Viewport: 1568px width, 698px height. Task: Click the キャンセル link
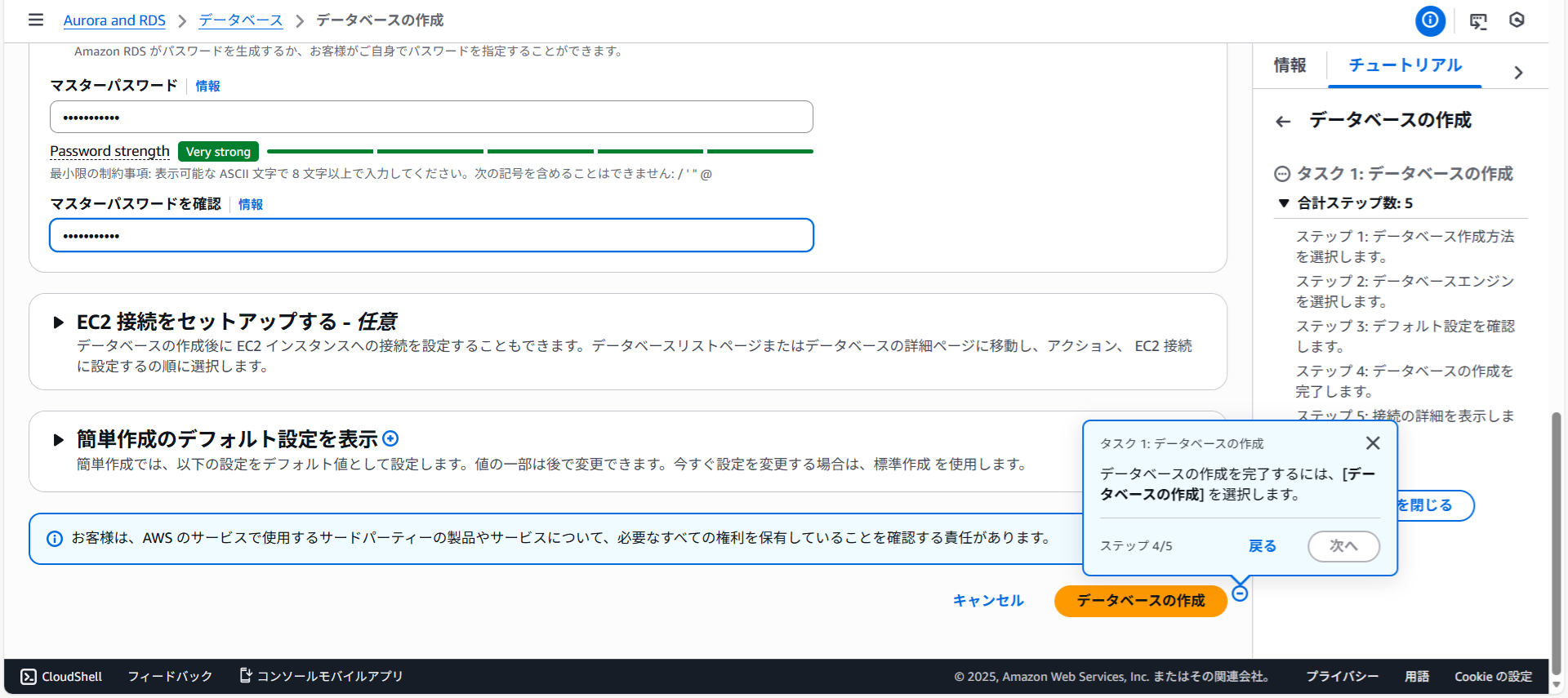pos(988,601)
